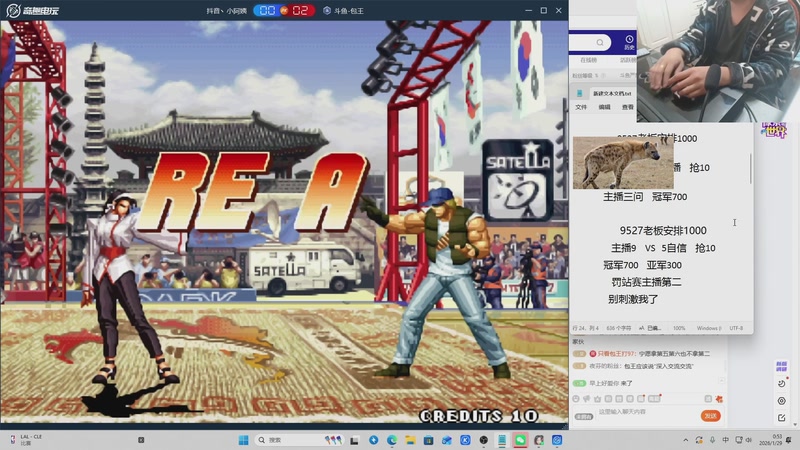Open the 编辑 menu in Notepad

(604, 107)
